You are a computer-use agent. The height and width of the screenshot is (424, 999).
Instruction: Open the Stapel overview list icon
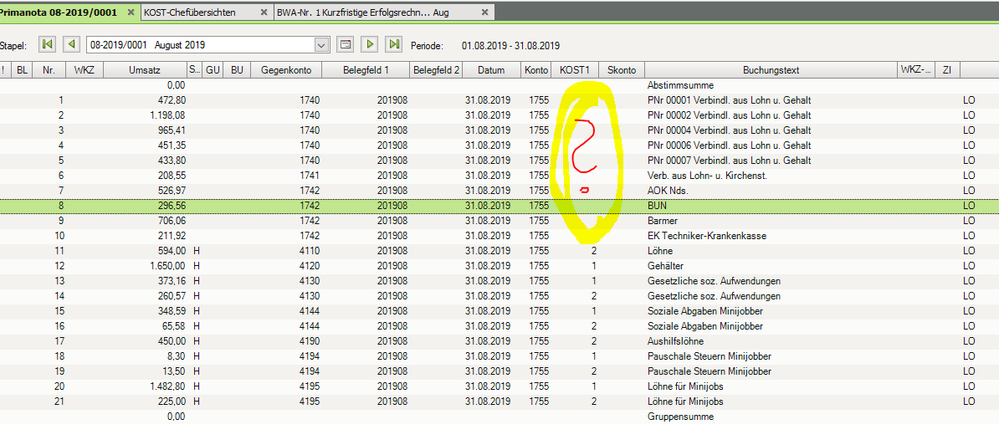345,45
